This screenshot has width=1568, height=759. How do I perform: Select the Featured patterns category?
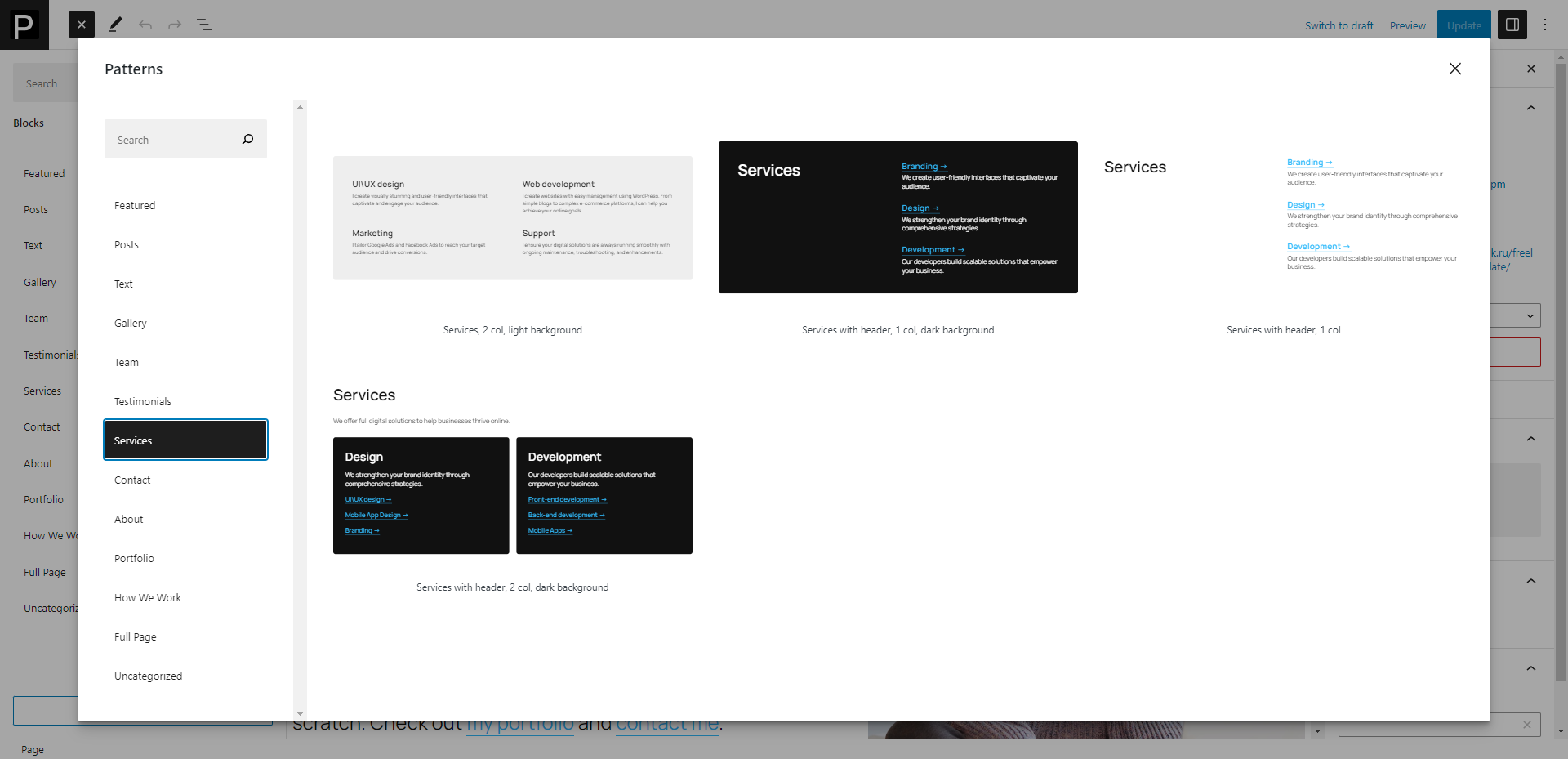(x=135, y=206)
